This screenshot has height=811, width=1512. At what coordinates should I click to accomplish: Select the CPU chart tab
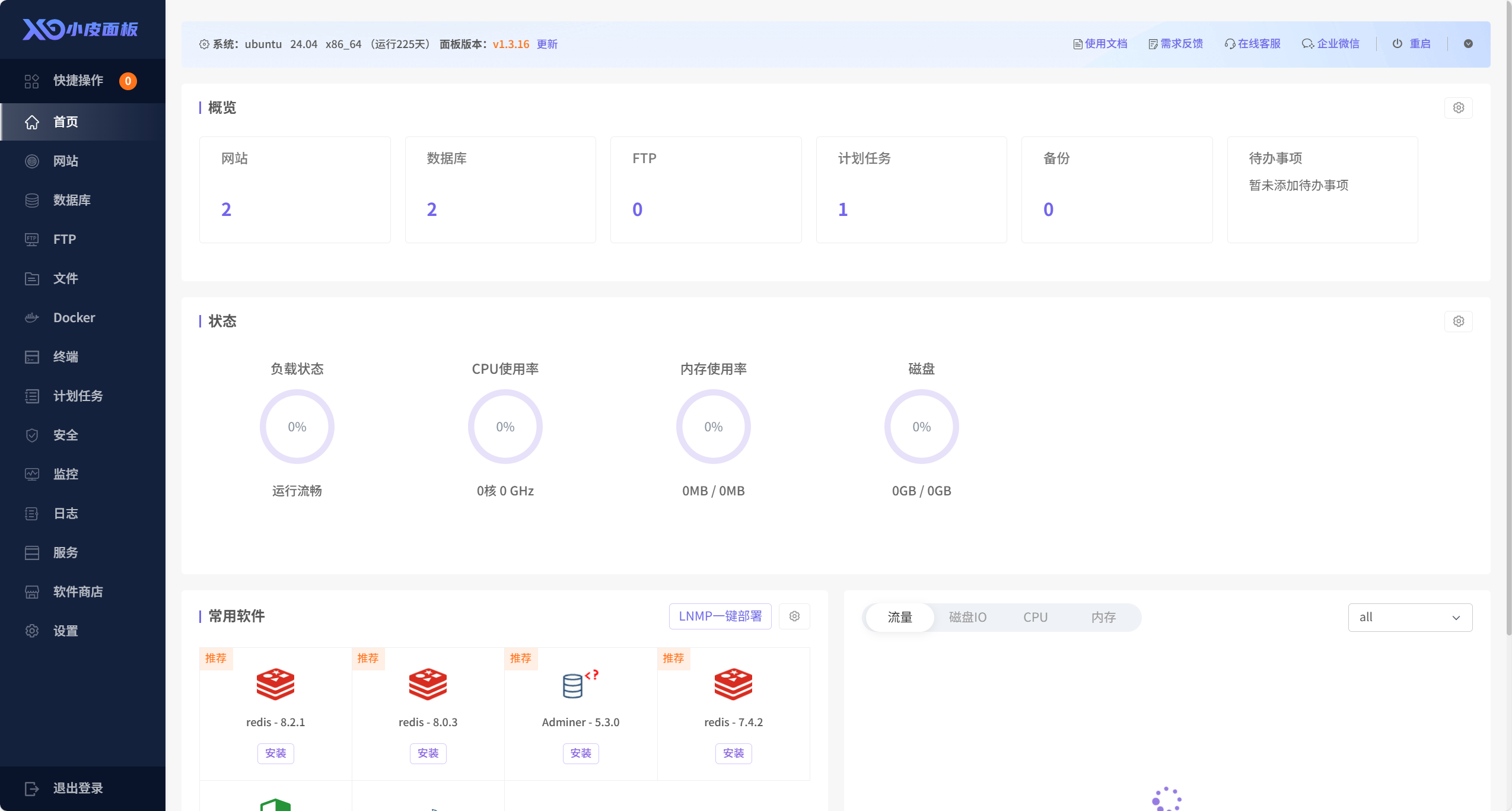[1035, 617]
